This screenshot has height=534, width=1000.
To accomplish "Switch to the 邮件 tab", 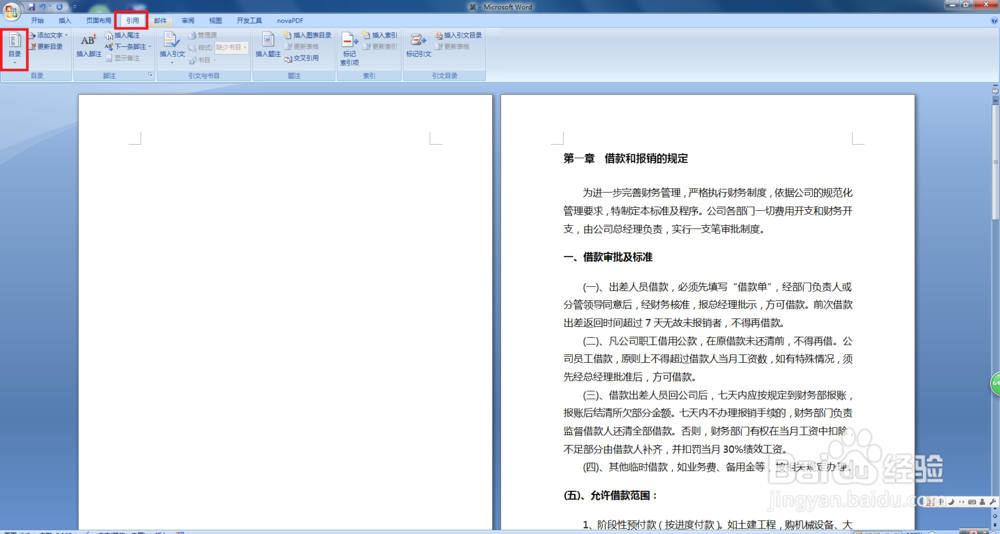I will [160, 20].
